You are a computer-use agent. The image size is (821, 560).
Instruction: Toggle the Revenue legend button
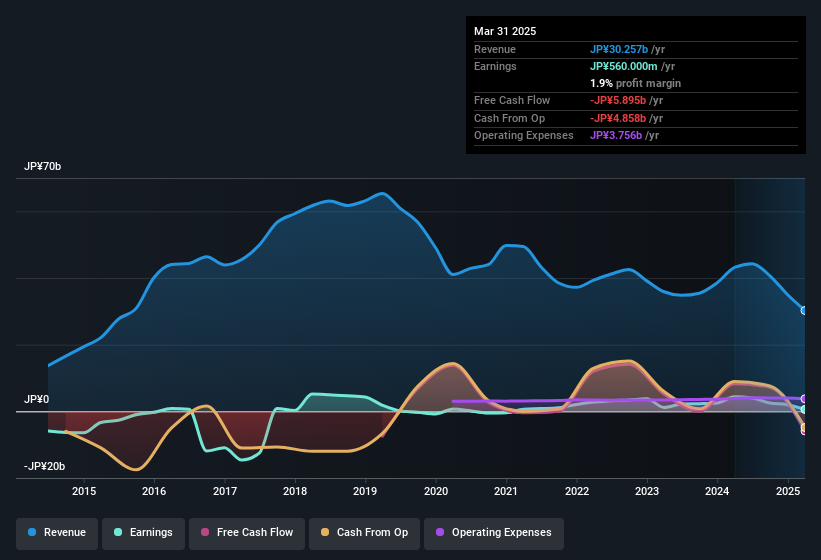(57, 533)
